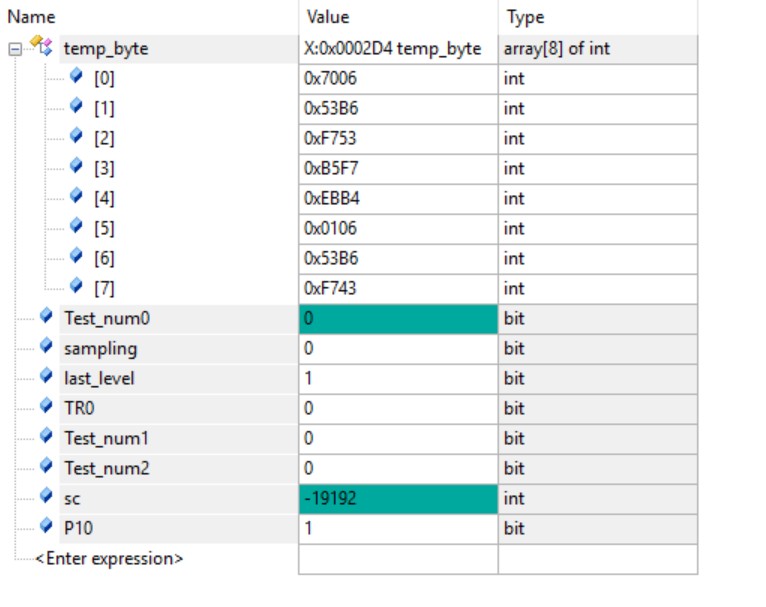Click the highlighted Test_num0 value cell
The height and width of the screenshot is (607, 766).
(398, 319)
